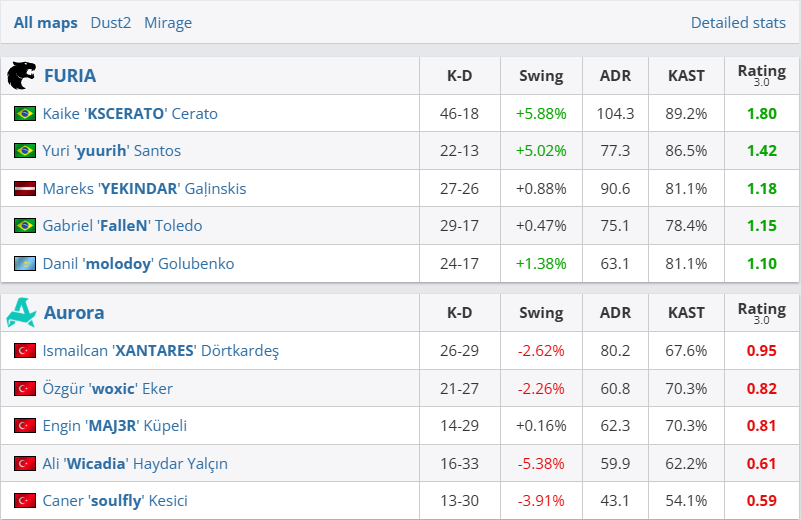Click the Turkey flag beside soulfly

25,501
